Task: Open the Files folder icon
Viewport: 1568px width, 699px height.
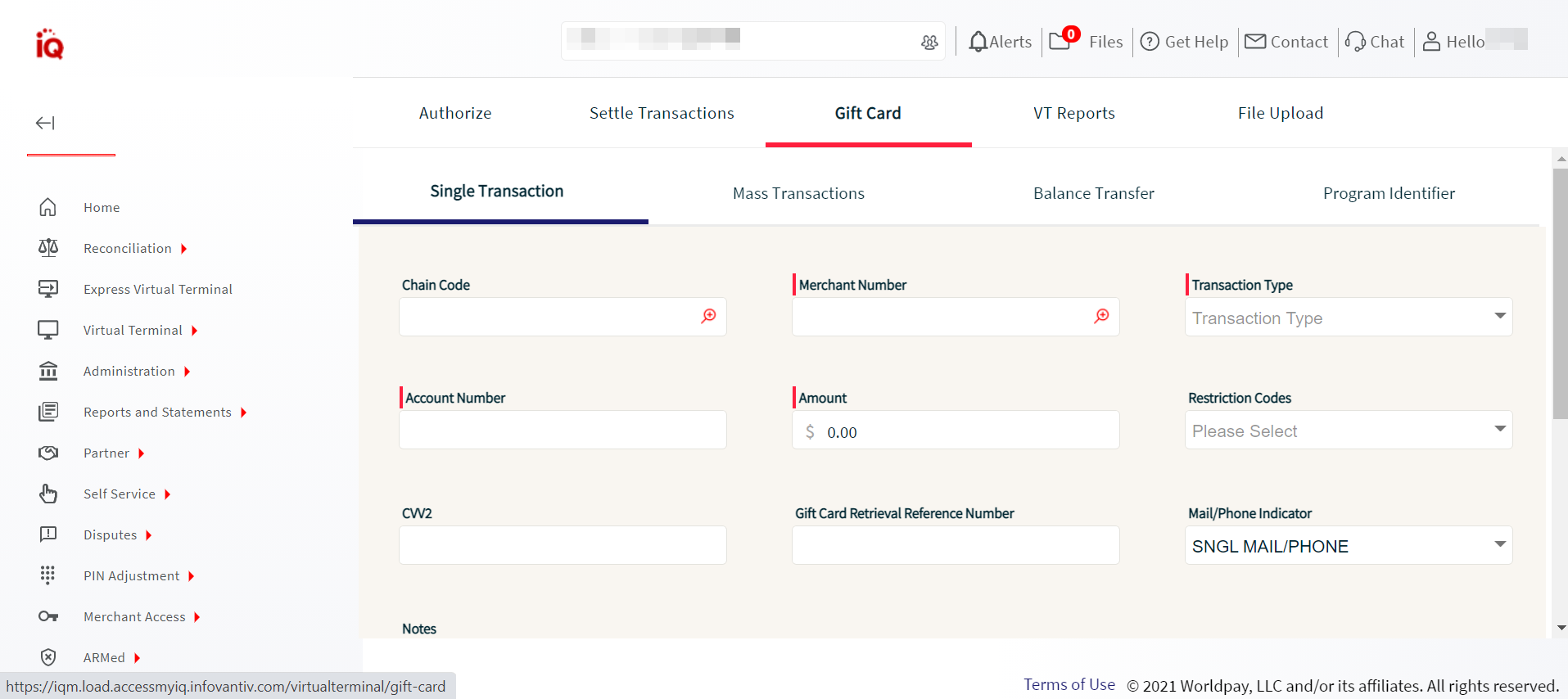Action: click(1060, 41)
